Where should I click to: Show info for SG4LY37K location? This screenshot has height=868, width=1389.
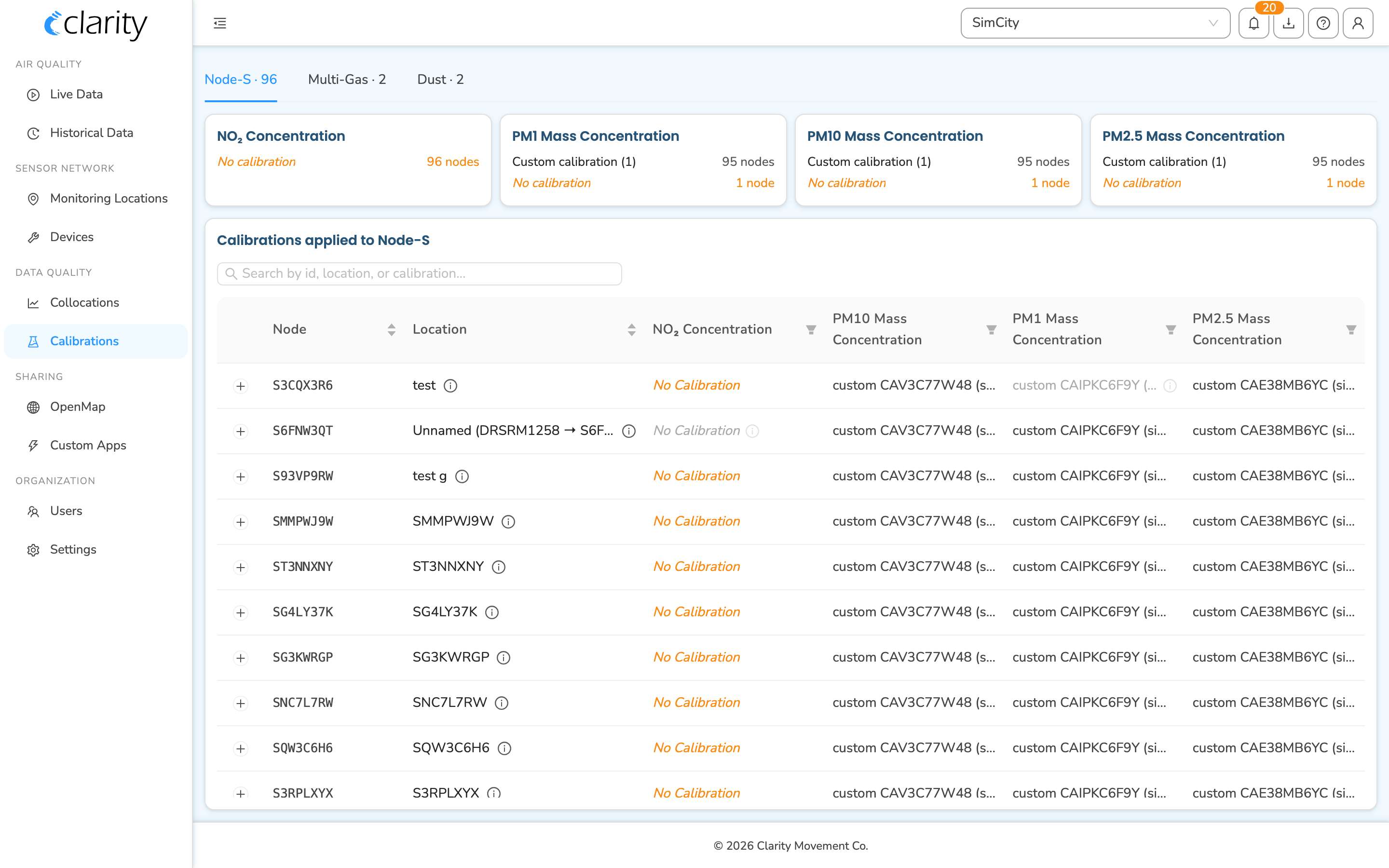tap(492, 612)
